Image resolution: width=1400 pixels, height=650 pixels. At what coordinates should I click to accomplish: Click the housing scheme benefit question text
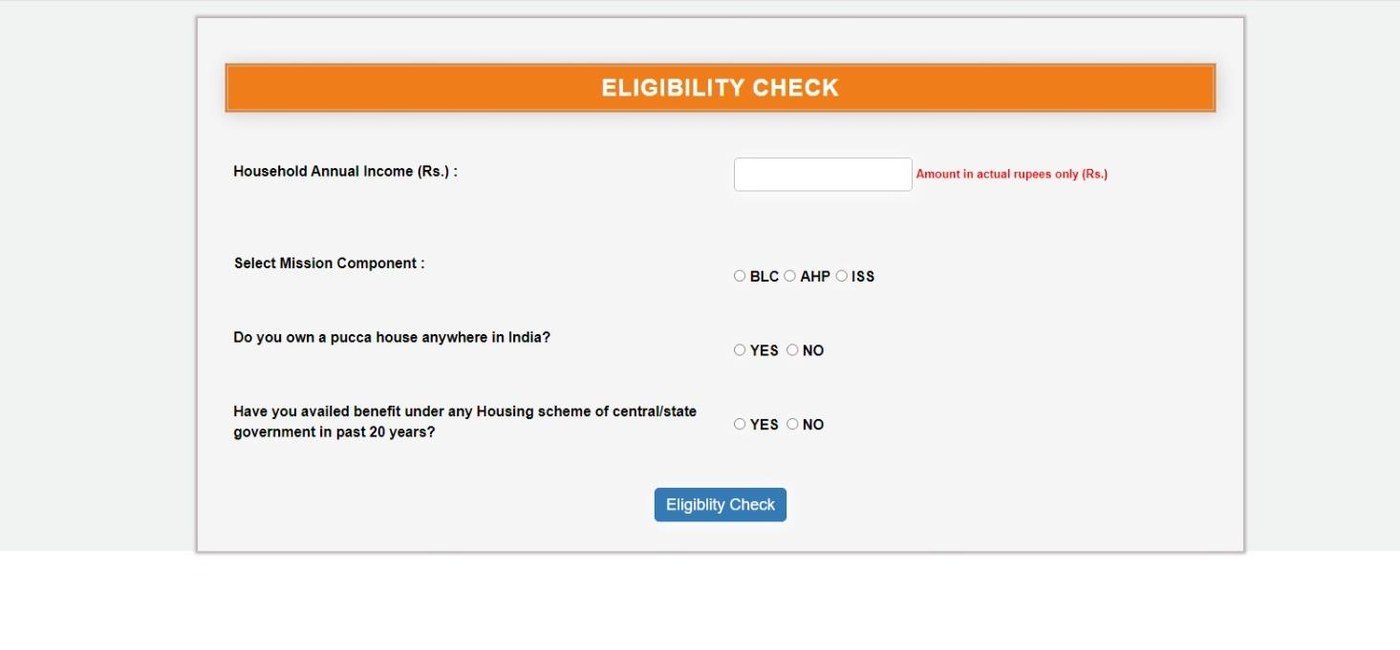[x=464, y=421]
